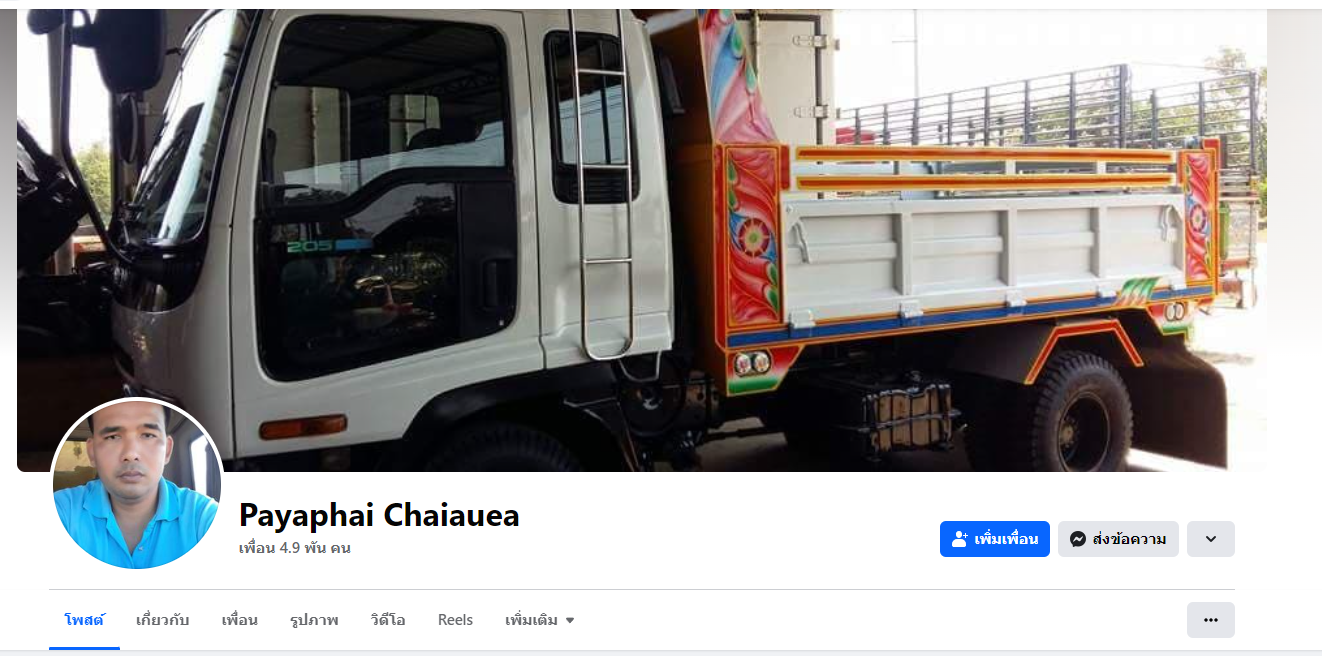Go to the รูปภาพ tab
Viewport: 1322px width, 656px height.
314,620
